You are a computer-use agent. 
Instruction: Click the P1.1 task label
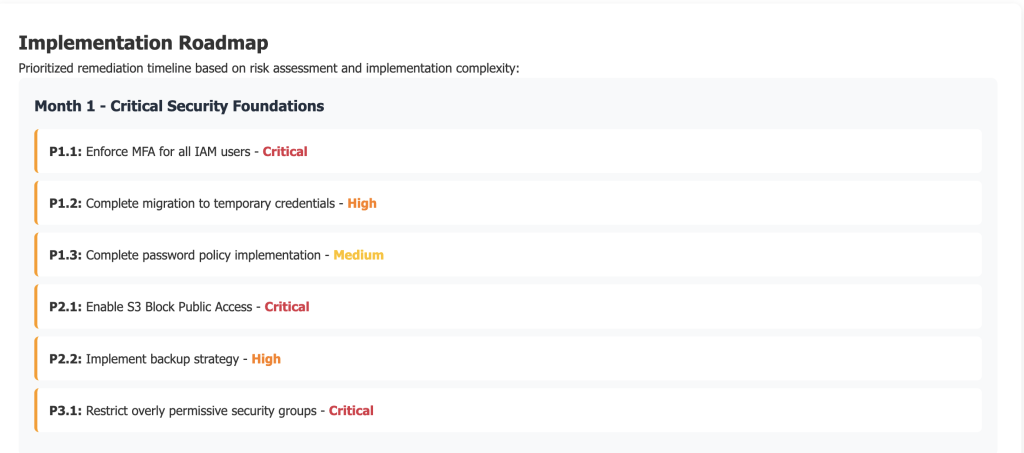65,151
